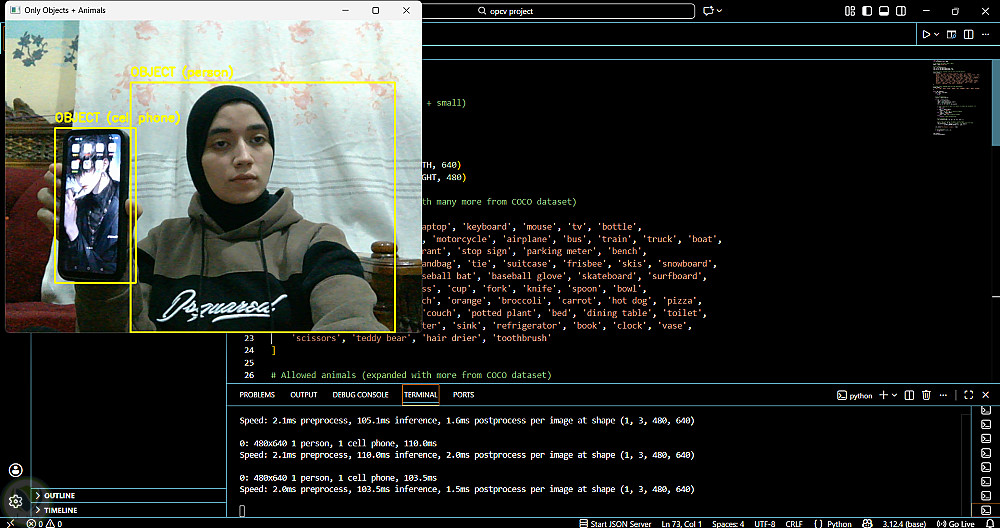Choose interpreter 3.12.4 (base)
The height and width of the screenshot is (528, 1000).
[904, 524]
